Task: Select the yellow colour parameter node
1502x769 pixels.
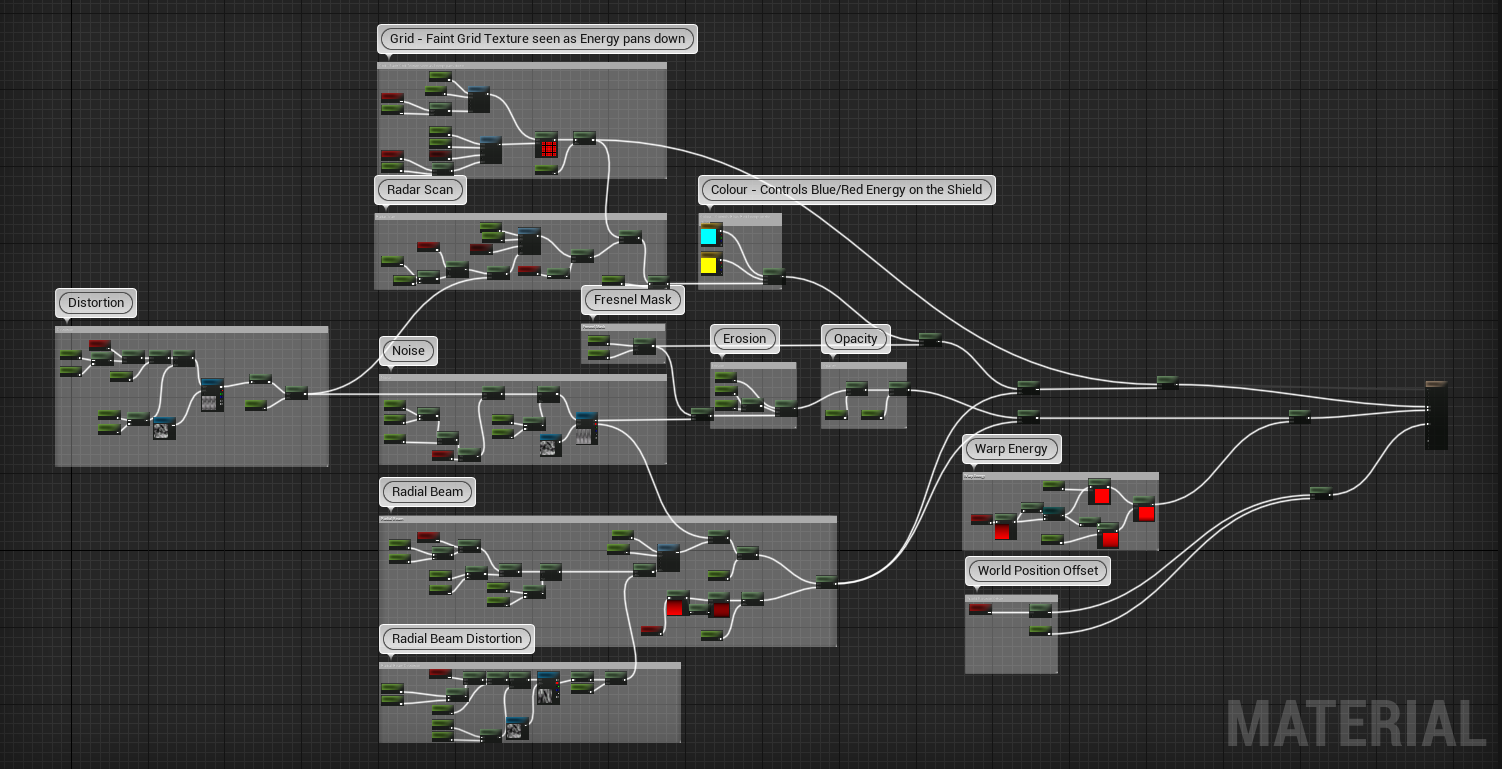Action: (709, 265)
